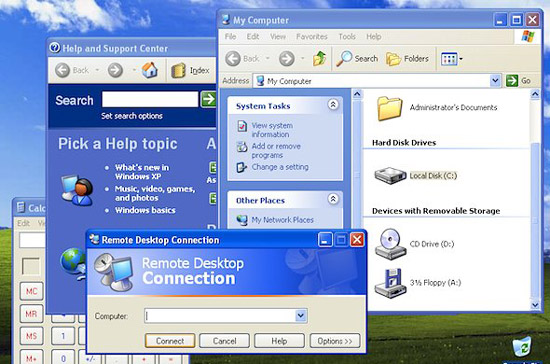
Task: Open Search in My Computer toolbar
Action: click(x=357, y=59)
